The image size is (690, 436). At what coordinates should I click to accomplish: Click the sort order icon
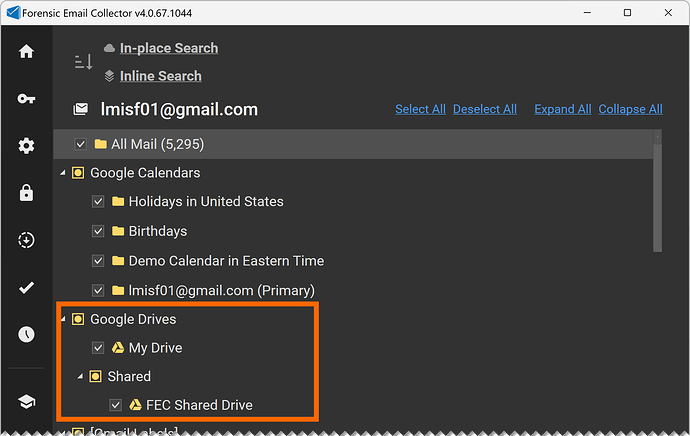coord(83,62)
